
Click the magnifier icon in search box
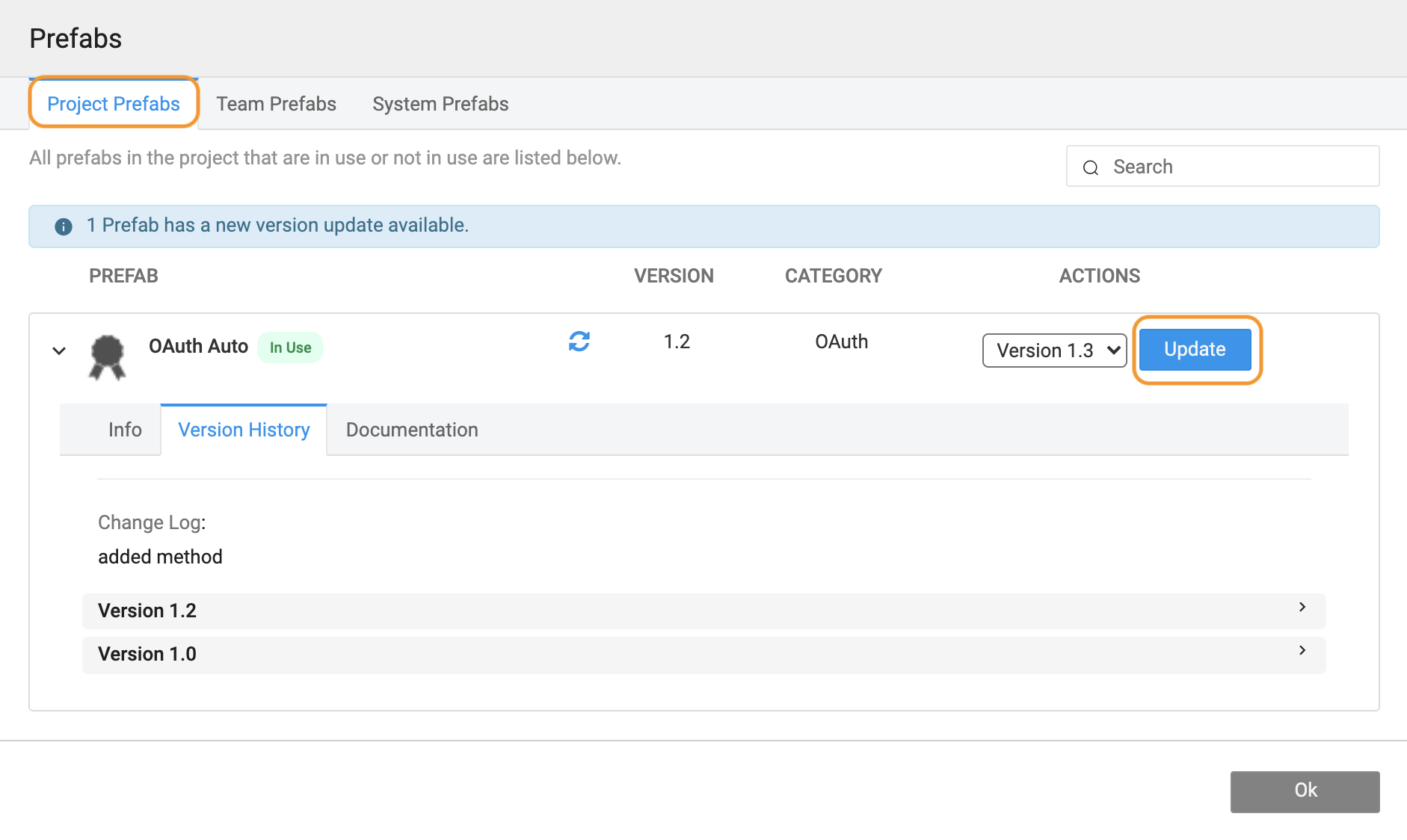1091,167
